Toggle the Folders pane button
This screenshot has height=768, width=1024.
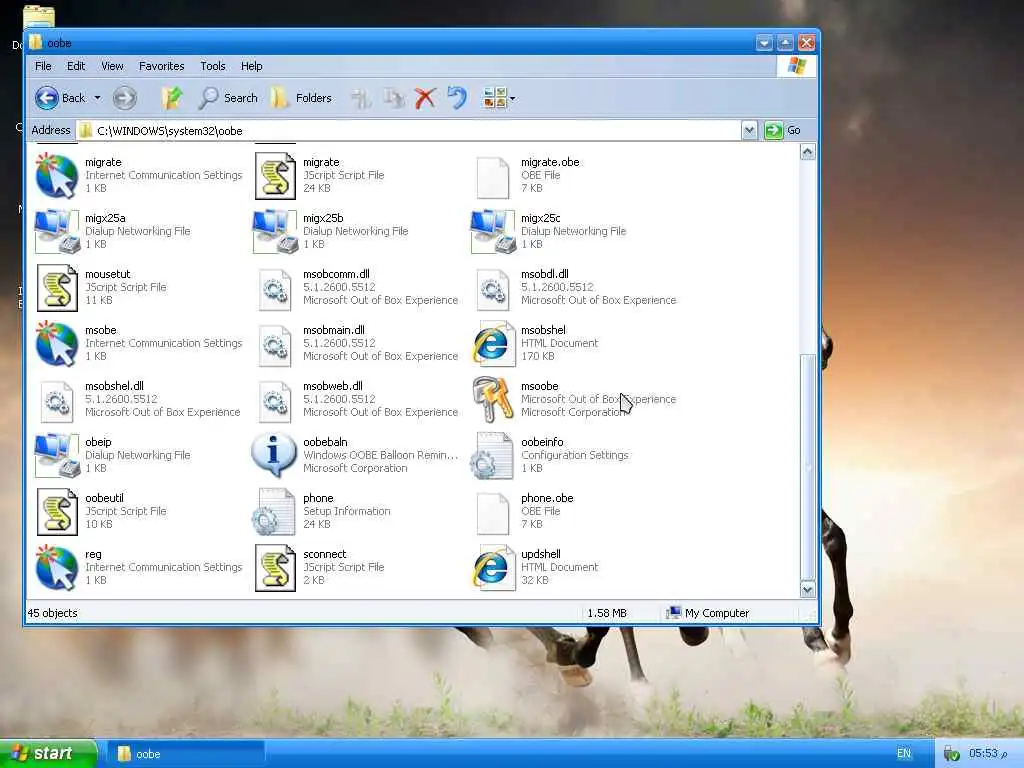tap(301, 98)
